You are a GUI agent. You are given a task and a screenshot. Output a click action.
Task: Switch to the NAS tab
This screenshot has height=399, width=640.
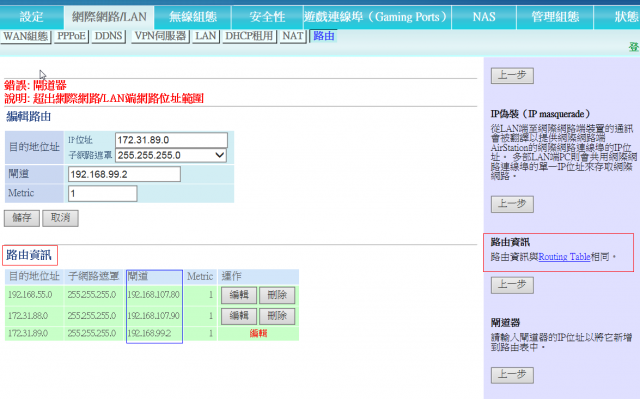point(484,17)
